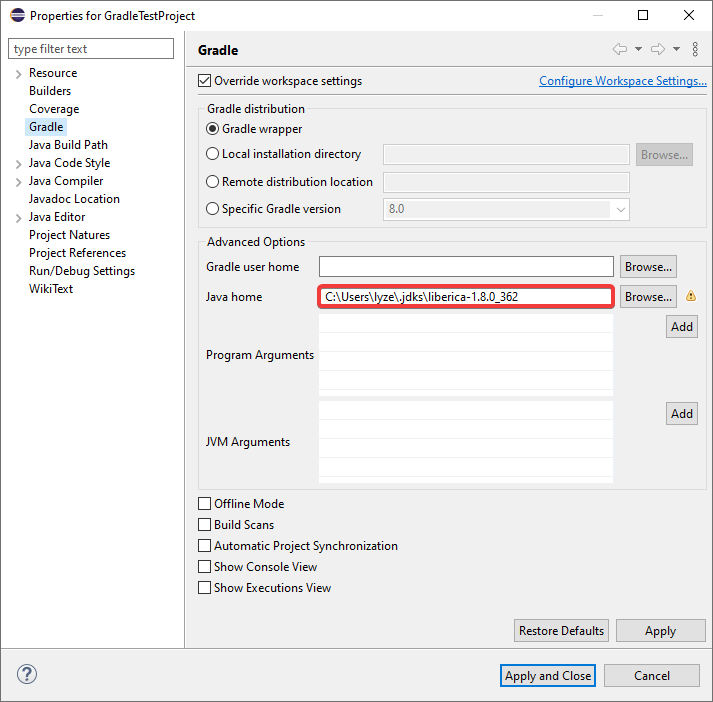This screenshot has width=713, height=702.
Task: Click Apply and Close button
Action: click(x=548, y=676)
